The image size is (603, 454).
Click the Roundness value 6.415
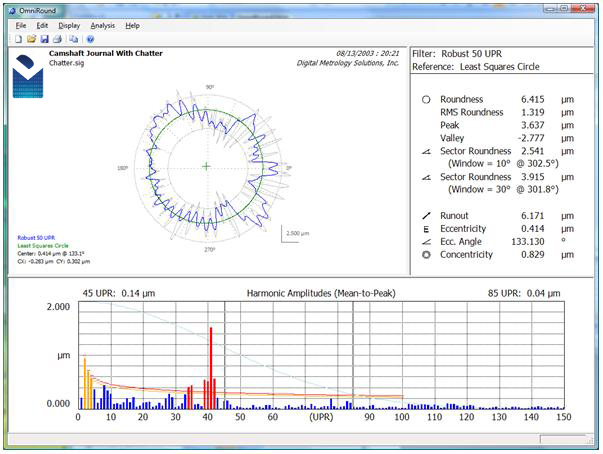click(x=533, y=100)
